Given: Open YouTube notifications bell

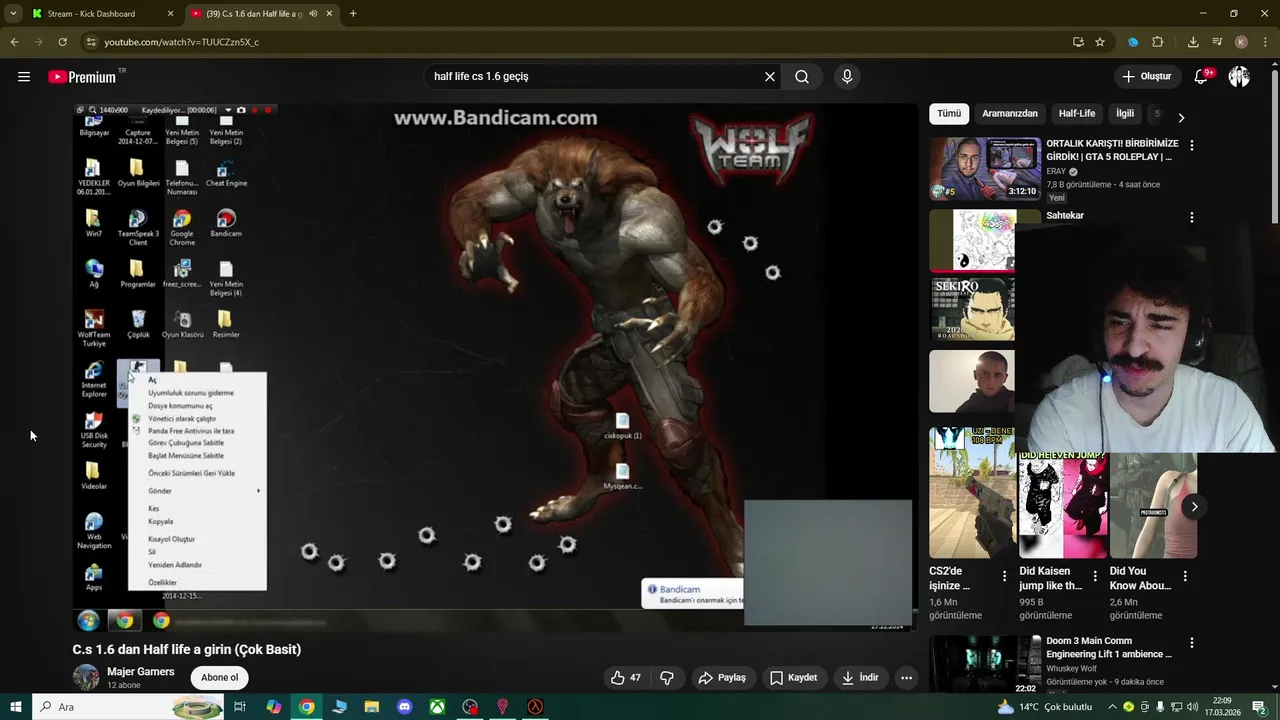Looking at the screenshot, I should point(1202,77).
